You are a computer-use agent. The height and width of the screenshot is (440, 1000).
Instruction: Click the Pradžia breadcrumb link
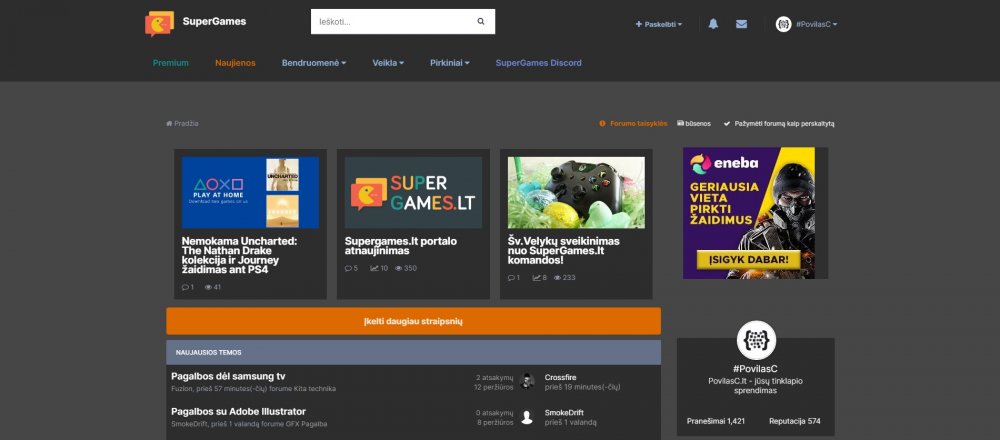tap(186, 124)
